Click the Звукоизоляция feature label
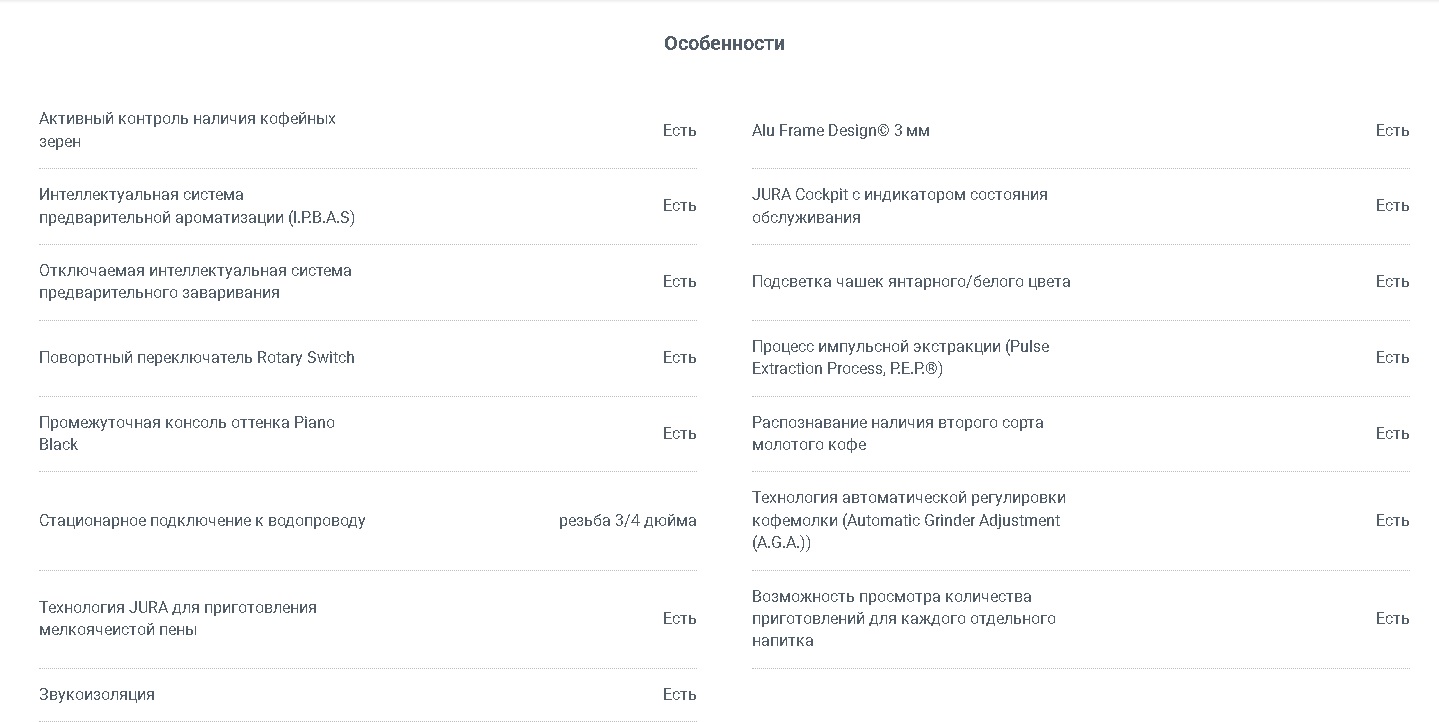This screenshot has height=722, width=1439. 97,695
